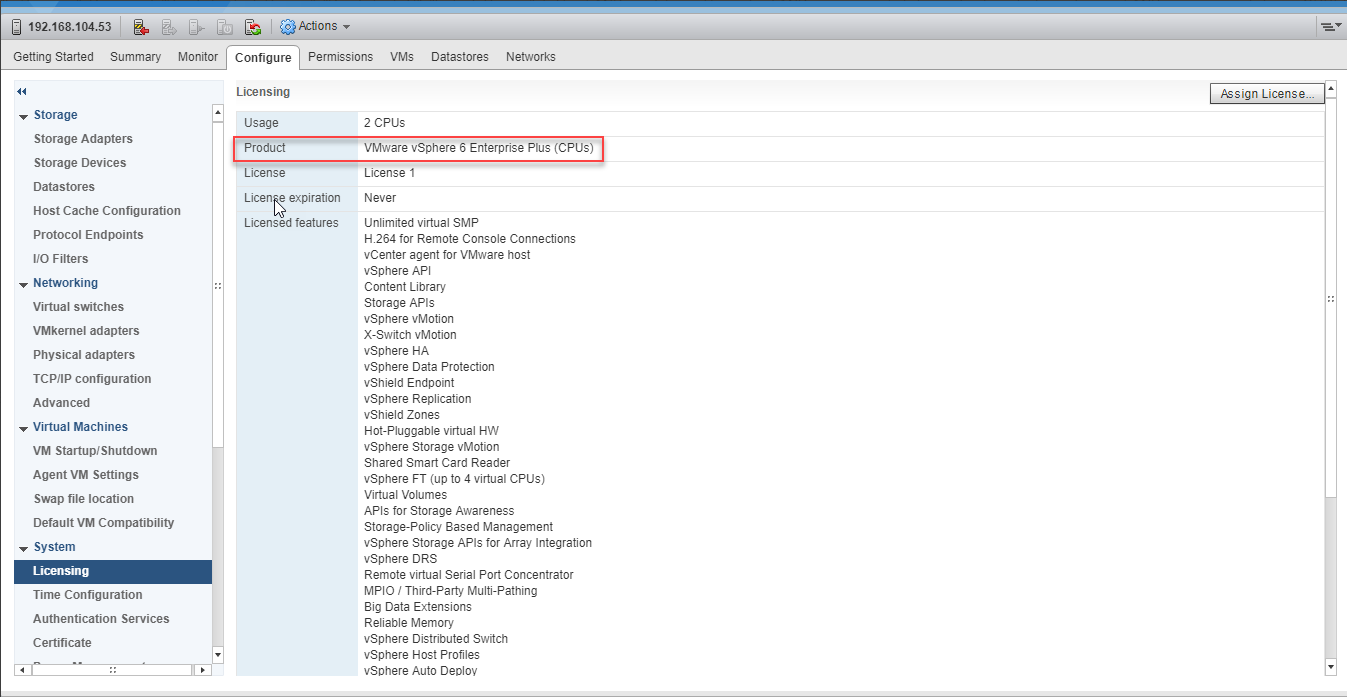1347x697 pixels.
Task: Click the Exit Maintenance Mode toolbar icon
Action: click(169, 26)
